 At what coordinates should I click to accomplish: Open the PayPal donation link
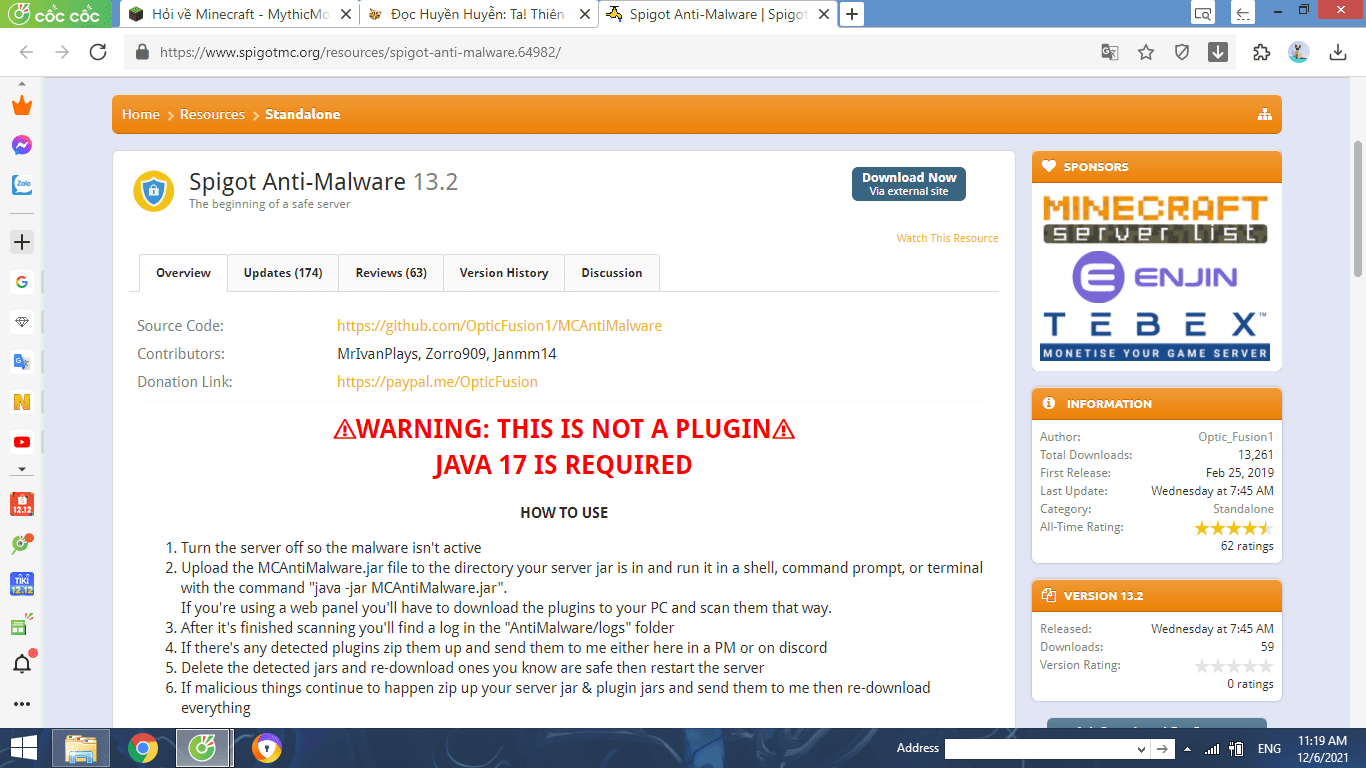click(437, 382)
